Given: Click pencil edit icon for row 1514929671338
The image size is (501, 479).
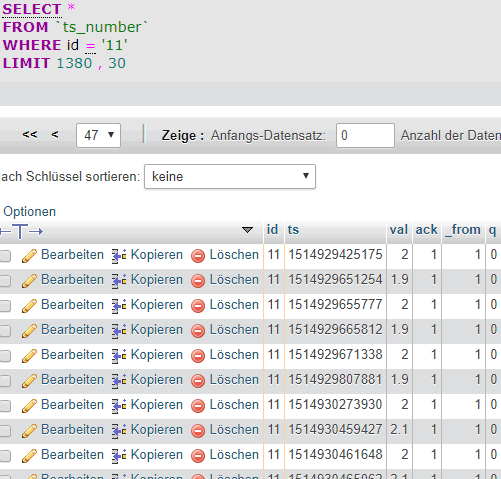Looking at the screenshot, I should [29, 356].
